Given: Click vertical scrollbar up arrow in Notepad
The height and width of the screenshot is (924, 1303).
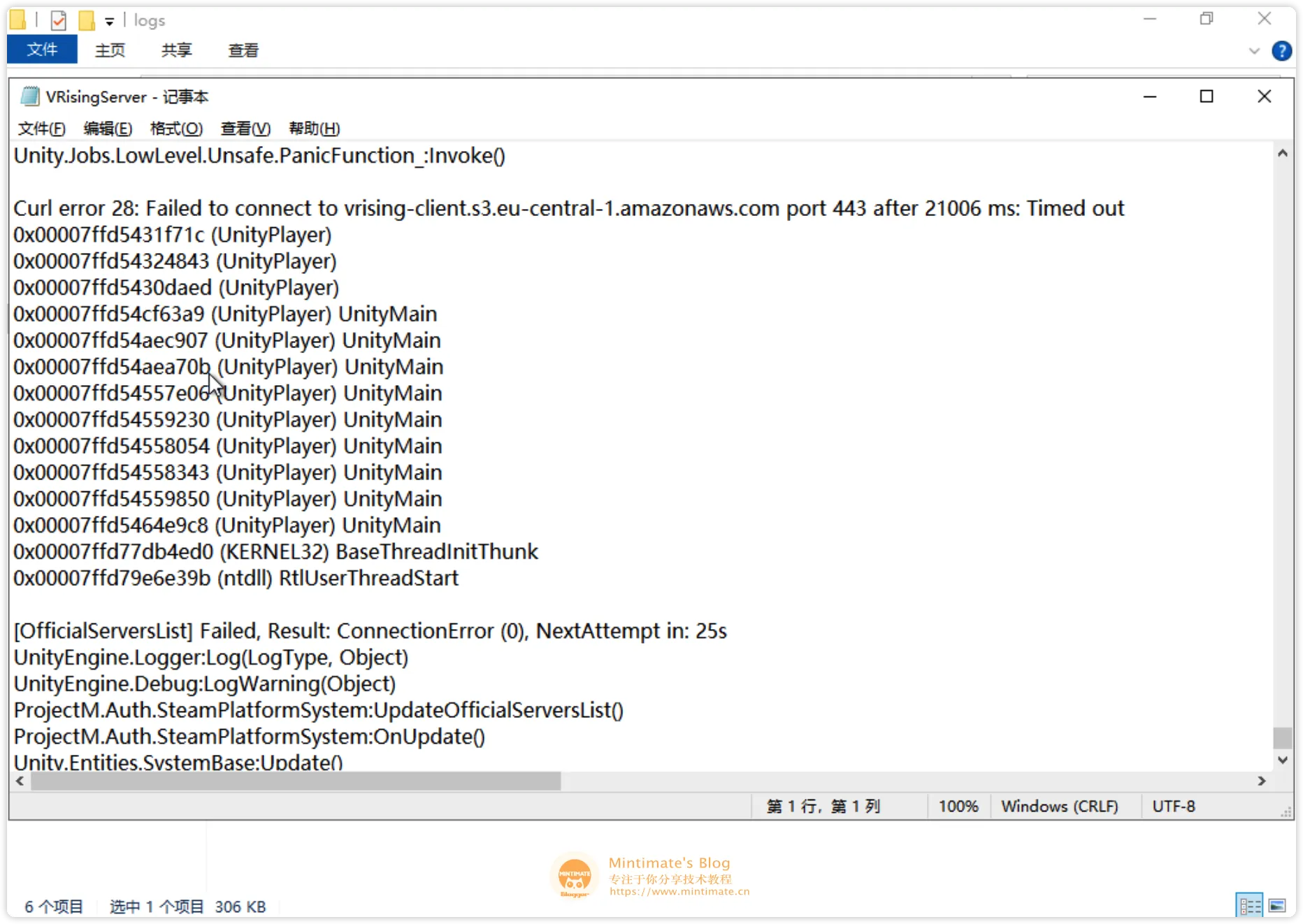Looking at the screenshot, I should click(x=1282, y=153).
